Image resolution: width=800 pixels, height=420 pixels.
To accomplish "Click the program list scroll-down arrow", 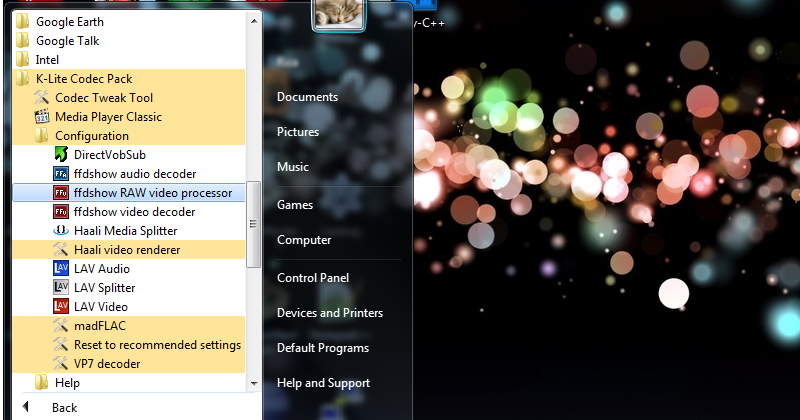I will coord(254,383).
